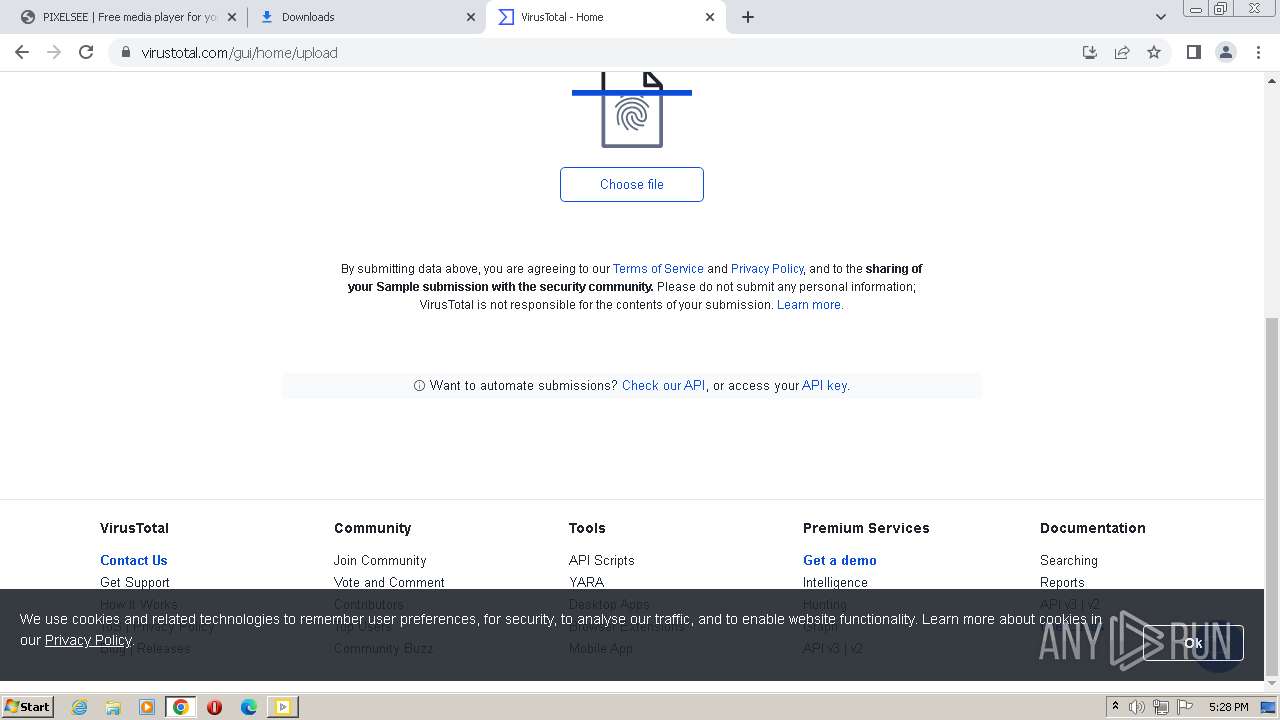Close the PIXELSEE tab
This screenshot has width=1280, height=720.
[232, 17]
